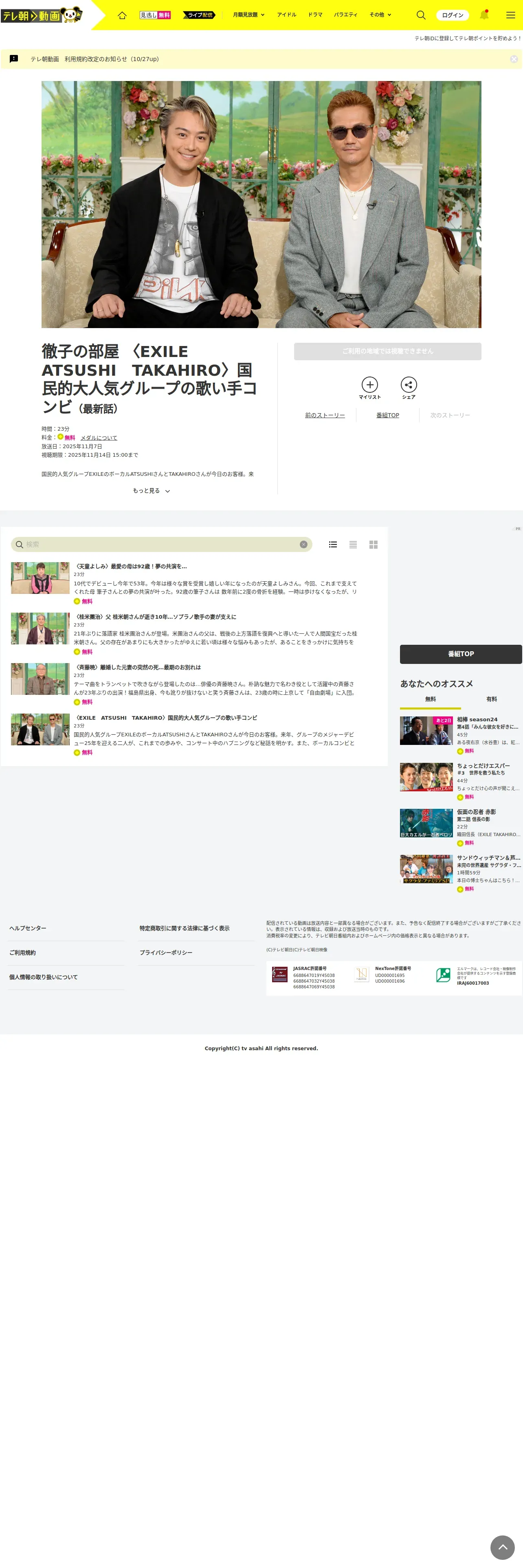The width and height of the screenshot is (523, 1568).
Task: Clear the episode search field
Action: point(303,544)
